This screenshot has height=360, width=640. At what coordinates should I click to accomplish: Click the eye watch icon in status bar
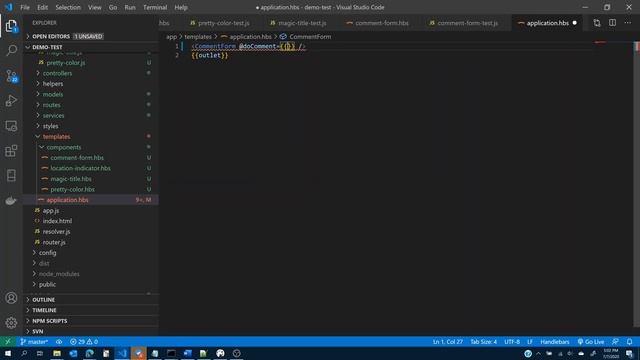click(x=59, y=342)
